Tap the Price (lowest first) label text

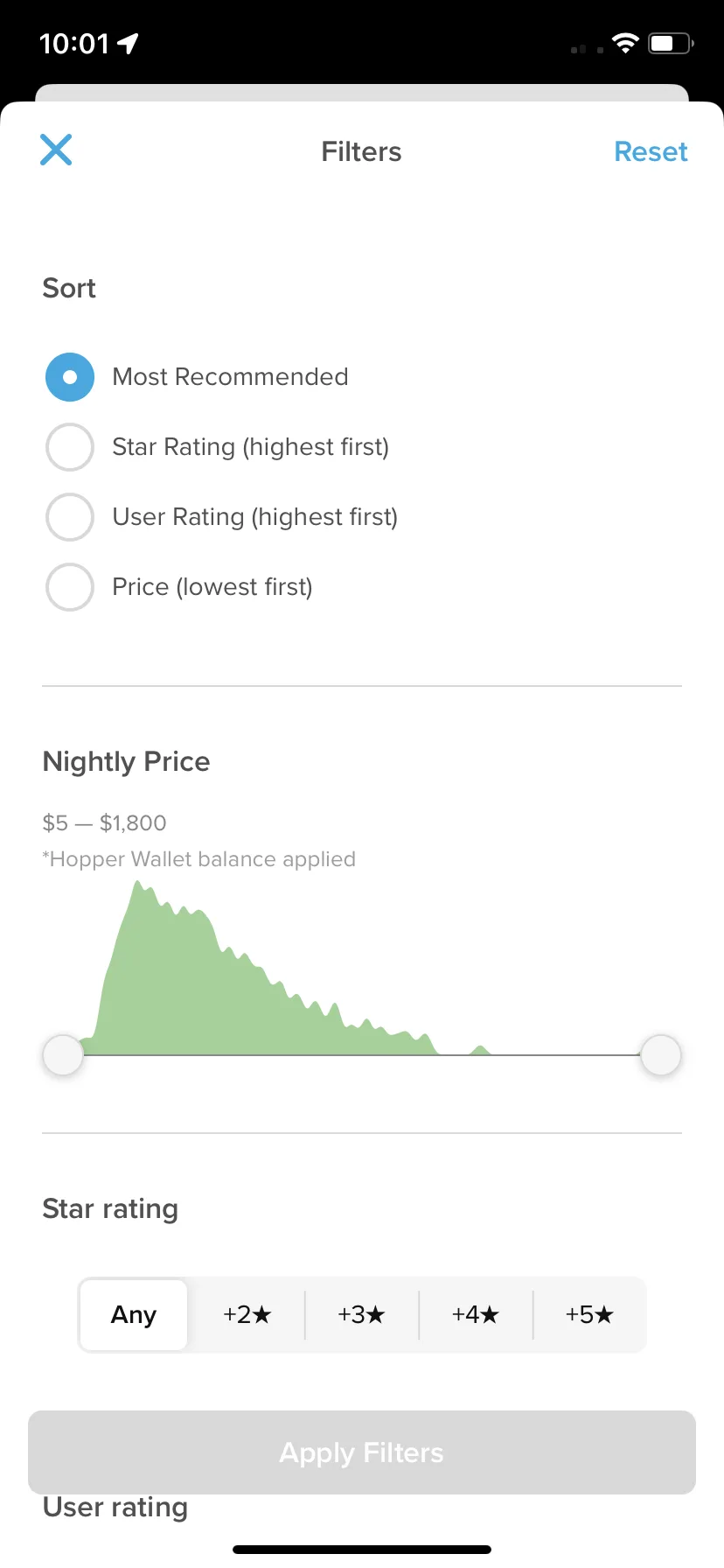212,587
